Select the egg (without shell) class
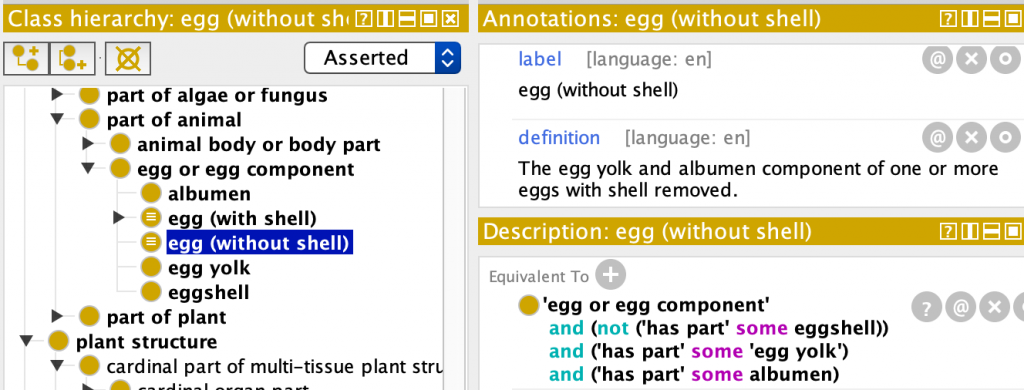Screen dimensions: 1024x390 click(x=260, y=243)
